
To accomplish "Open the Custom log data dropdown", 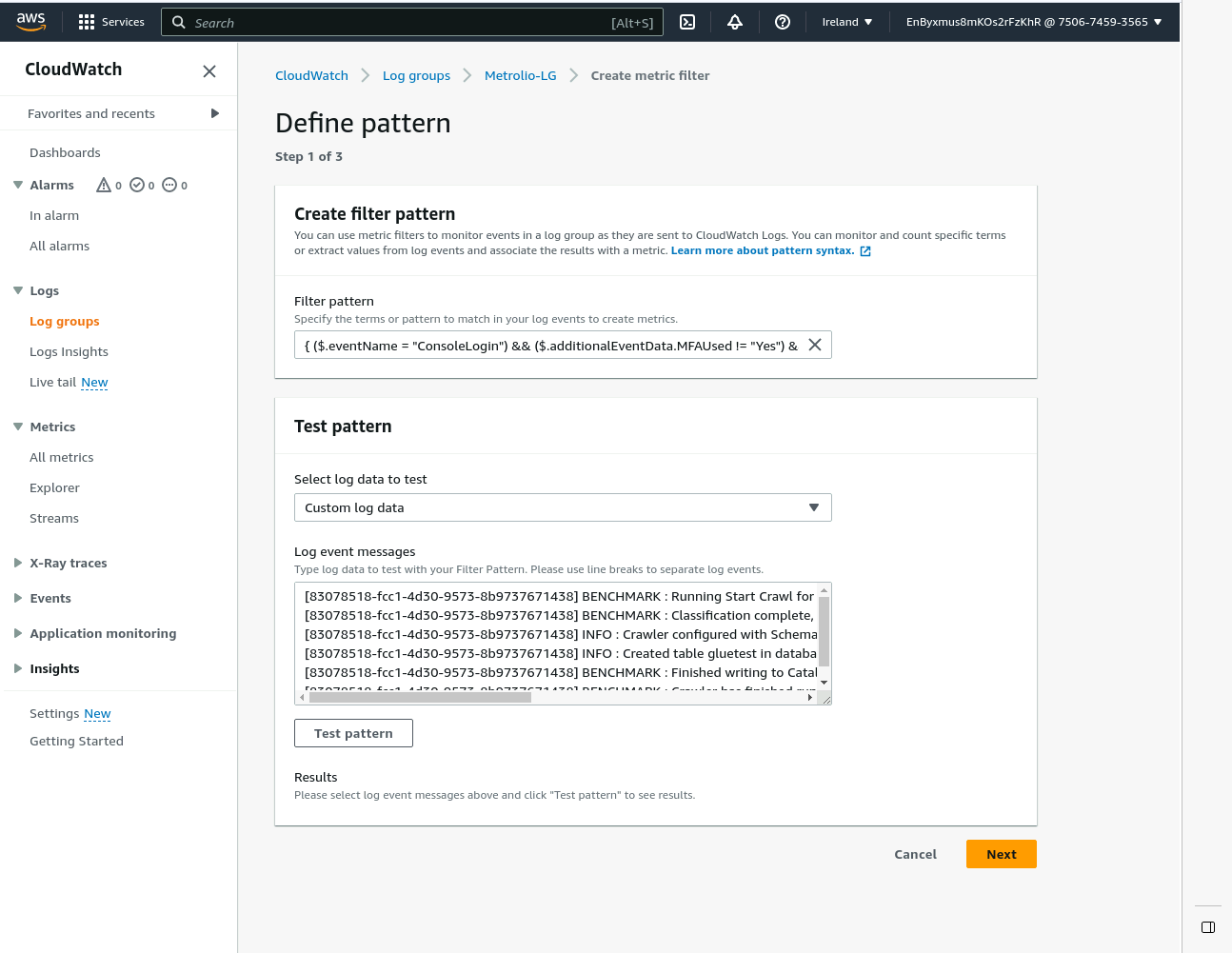I will [562, 507].
